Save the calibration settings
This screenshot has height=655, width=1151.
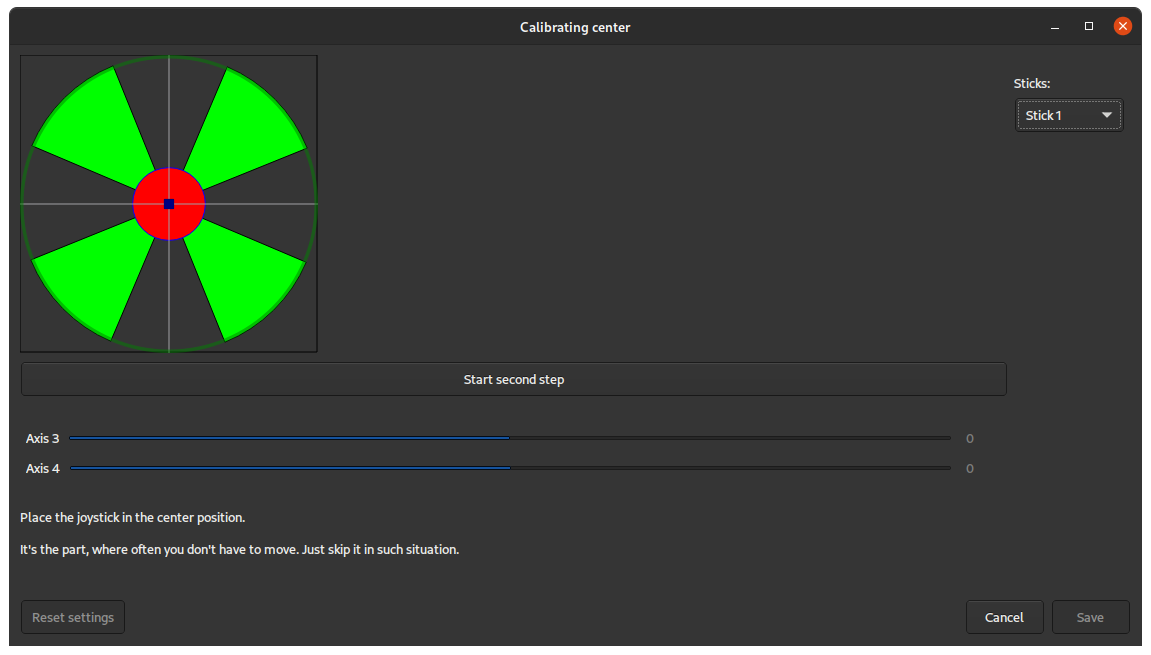(1090, 617)
